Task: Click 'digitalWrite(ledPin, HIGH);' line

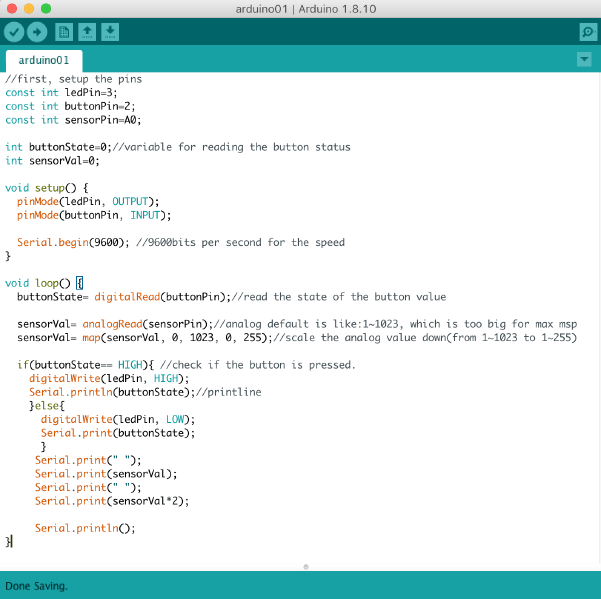Action: click(109, 379)
